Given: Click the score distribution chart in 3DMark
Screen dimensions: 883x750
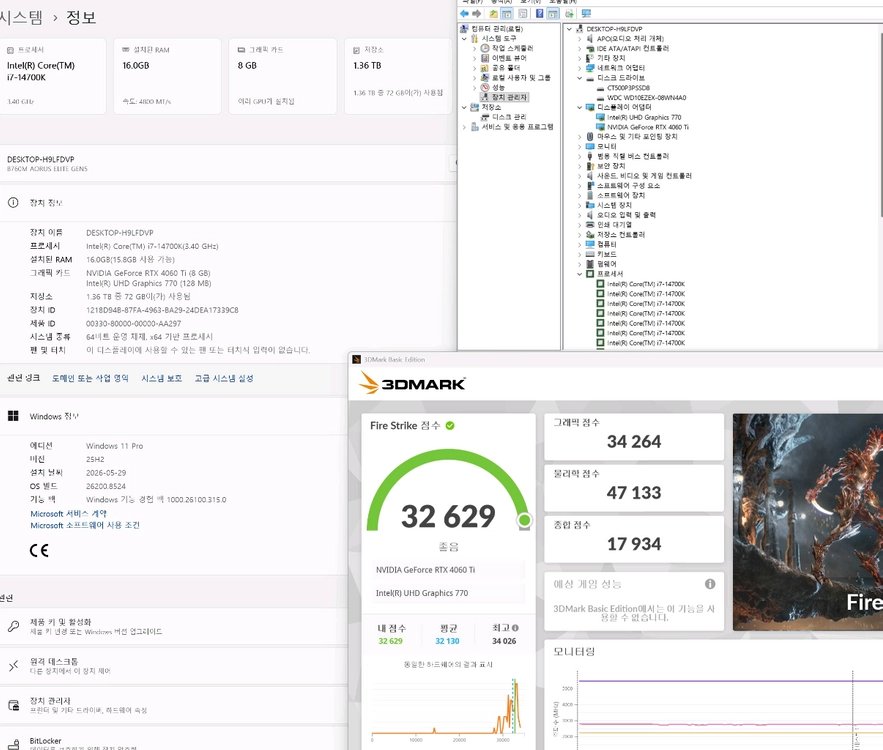Looking at the screenshot, I should click(x=449, y=709).
